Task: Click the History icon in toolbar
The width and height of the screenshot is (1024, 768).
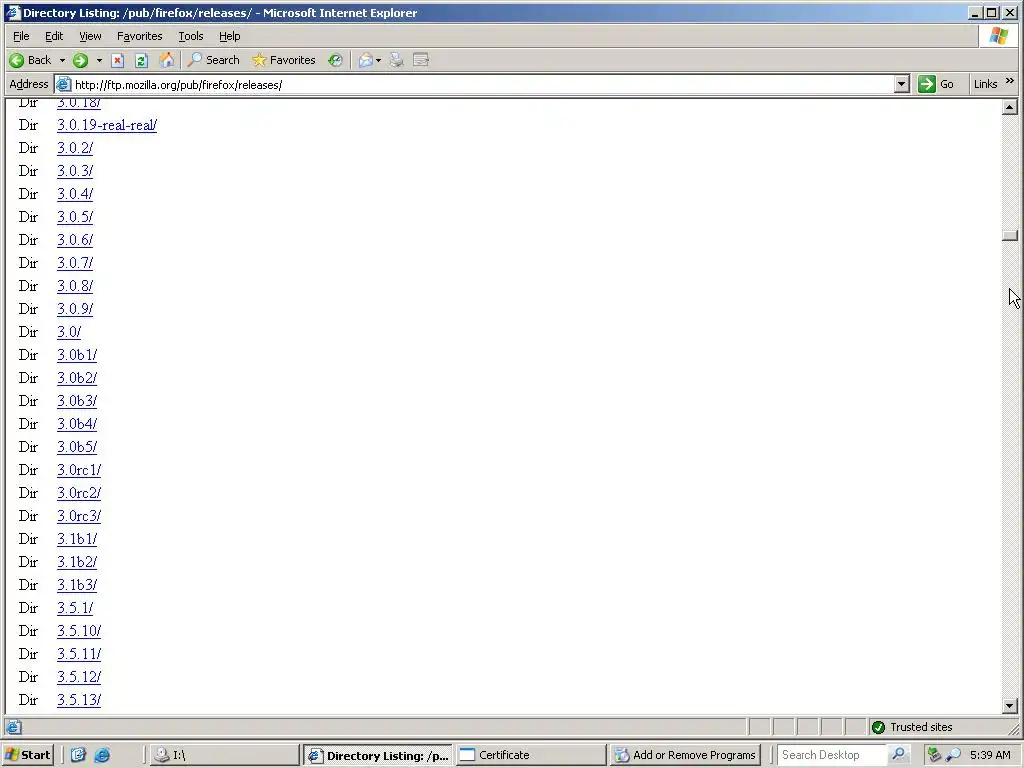Action: [335, 61]
